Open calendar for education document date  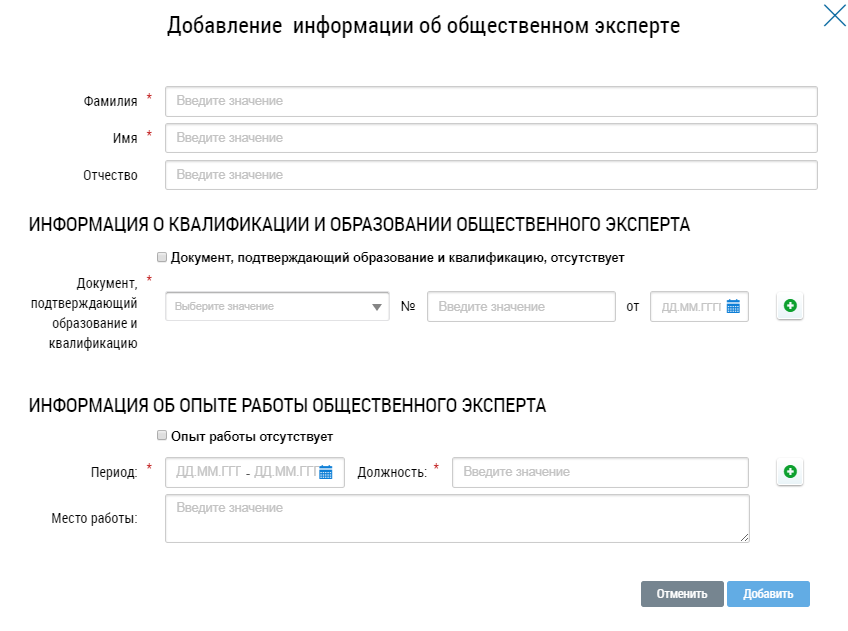pos(733,307)
